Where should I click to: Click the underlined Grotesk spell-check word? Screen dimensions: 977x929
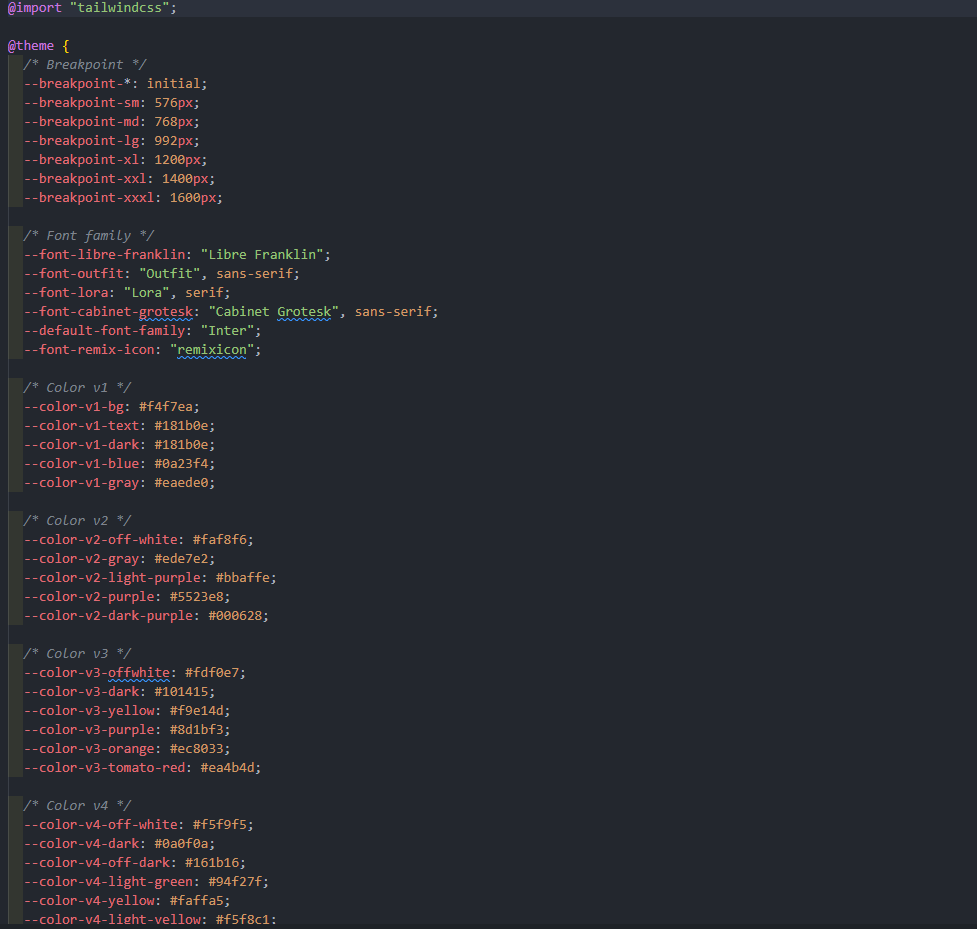(x=303, y=311)
